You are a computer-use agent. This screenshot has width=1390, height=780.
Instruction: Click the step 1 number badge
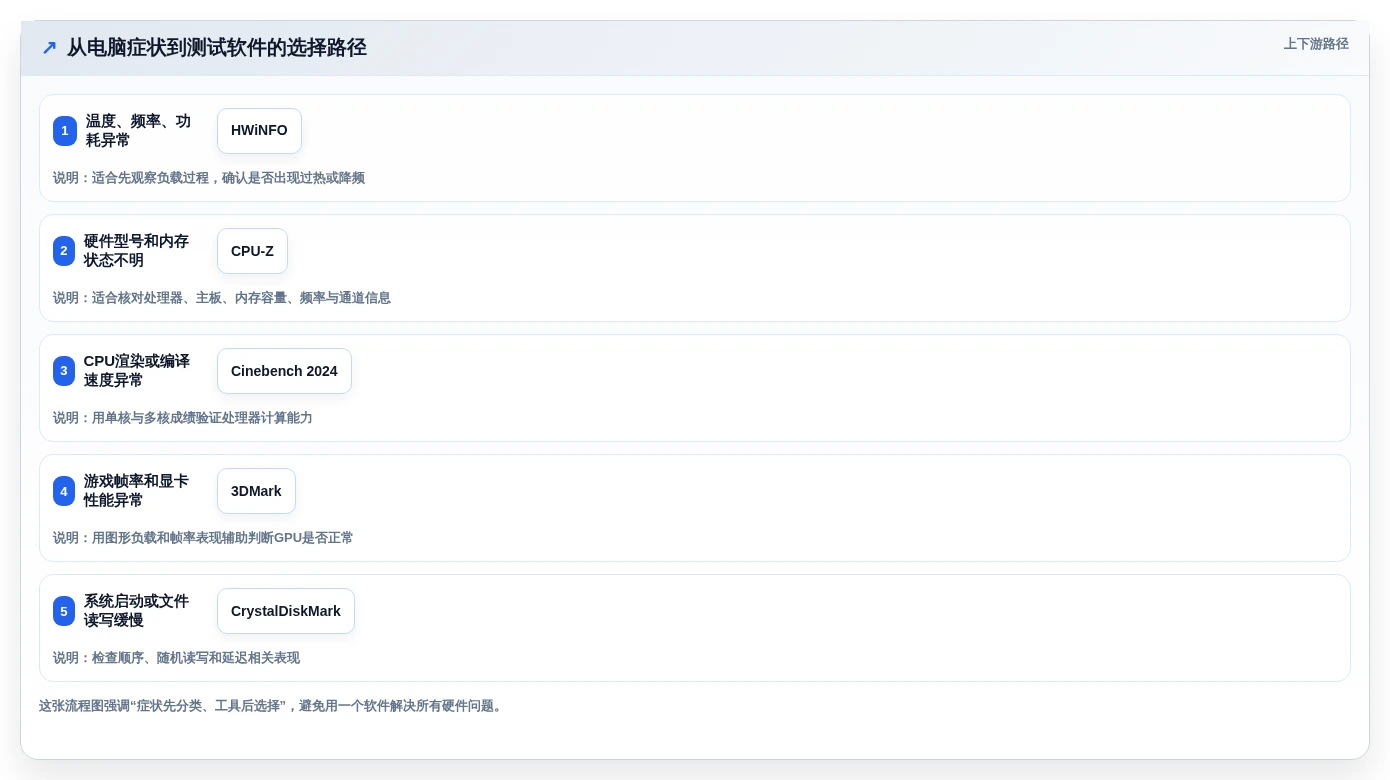click(x=64, y=131)
